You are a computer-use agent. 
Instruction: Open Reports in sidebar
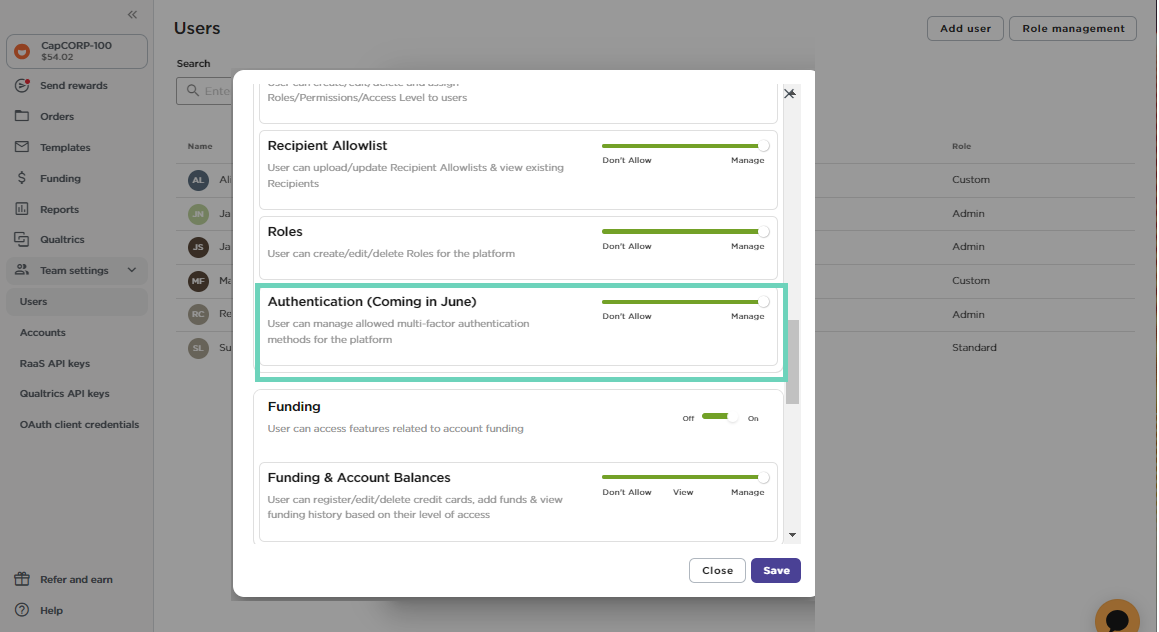pos(59,209)
